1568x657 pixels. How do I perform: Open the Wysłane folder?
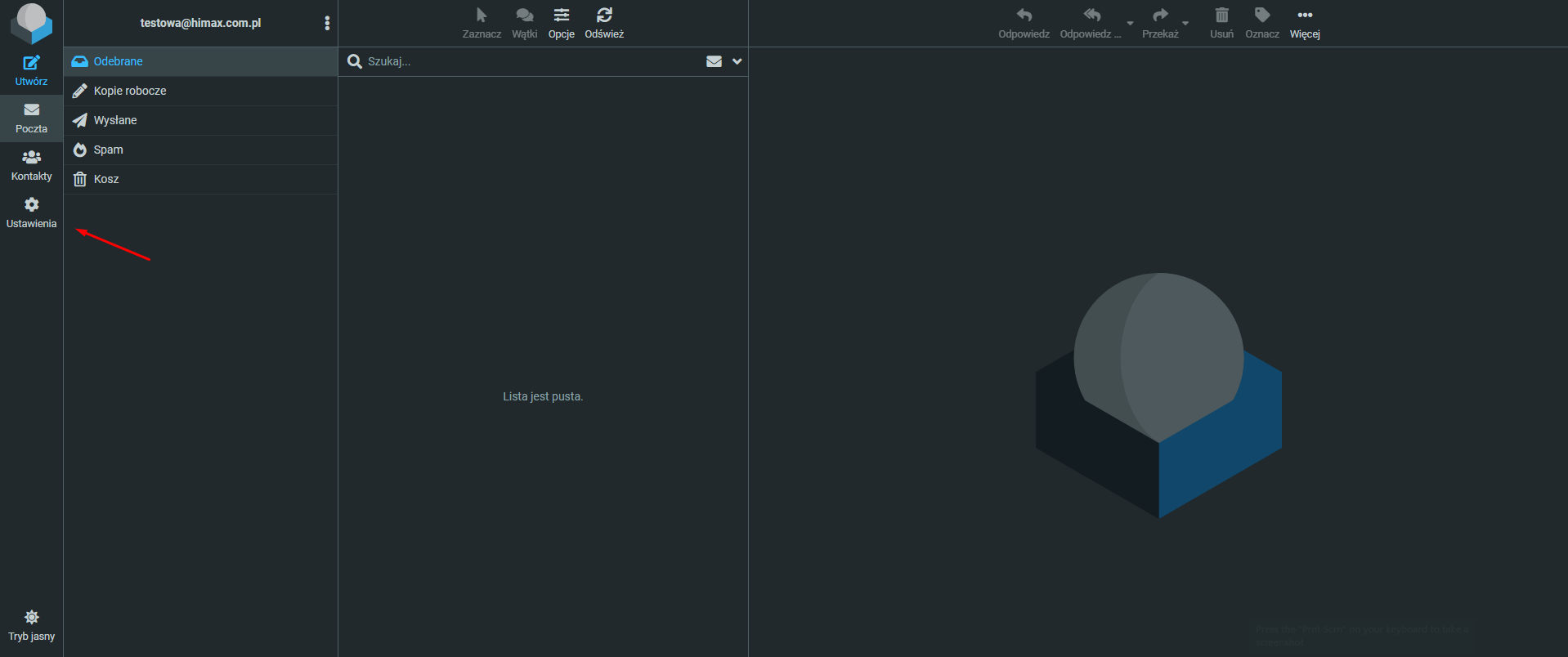(115, 120)
